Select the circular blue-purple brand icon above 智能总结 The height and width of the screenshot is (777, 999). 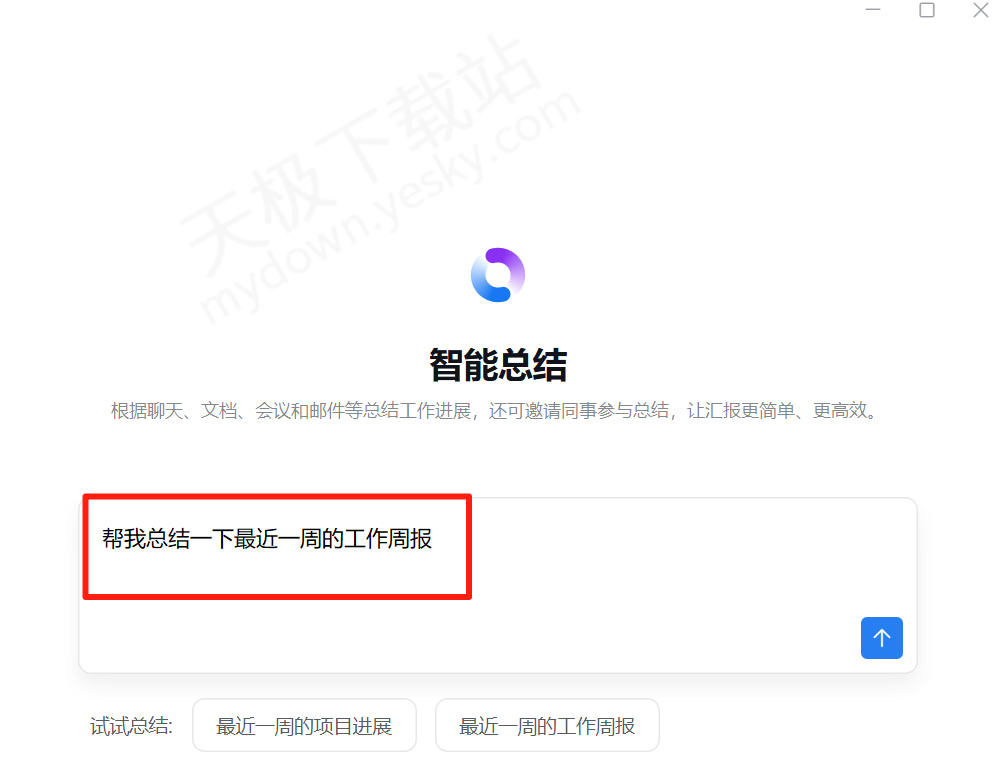pos(497,274)
